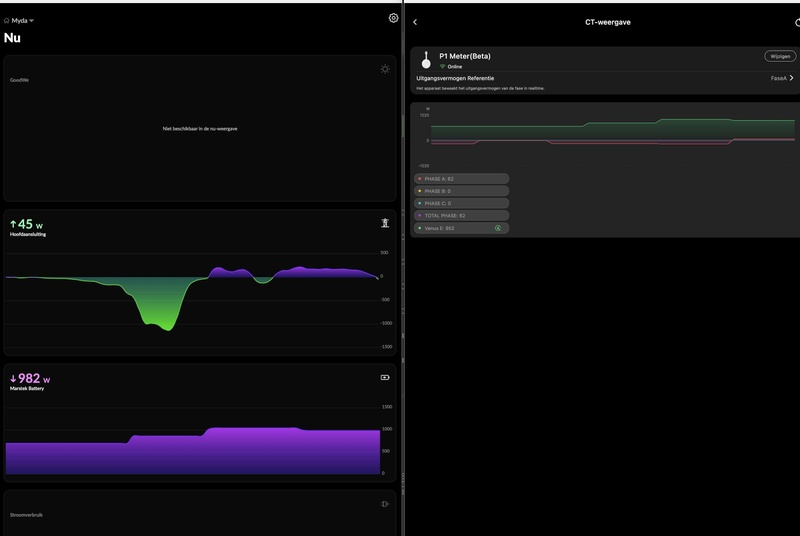800x536 pixels.
Task: Click Niet beschikbaar in de nu-weergave message
Action: tap(200, 129)
